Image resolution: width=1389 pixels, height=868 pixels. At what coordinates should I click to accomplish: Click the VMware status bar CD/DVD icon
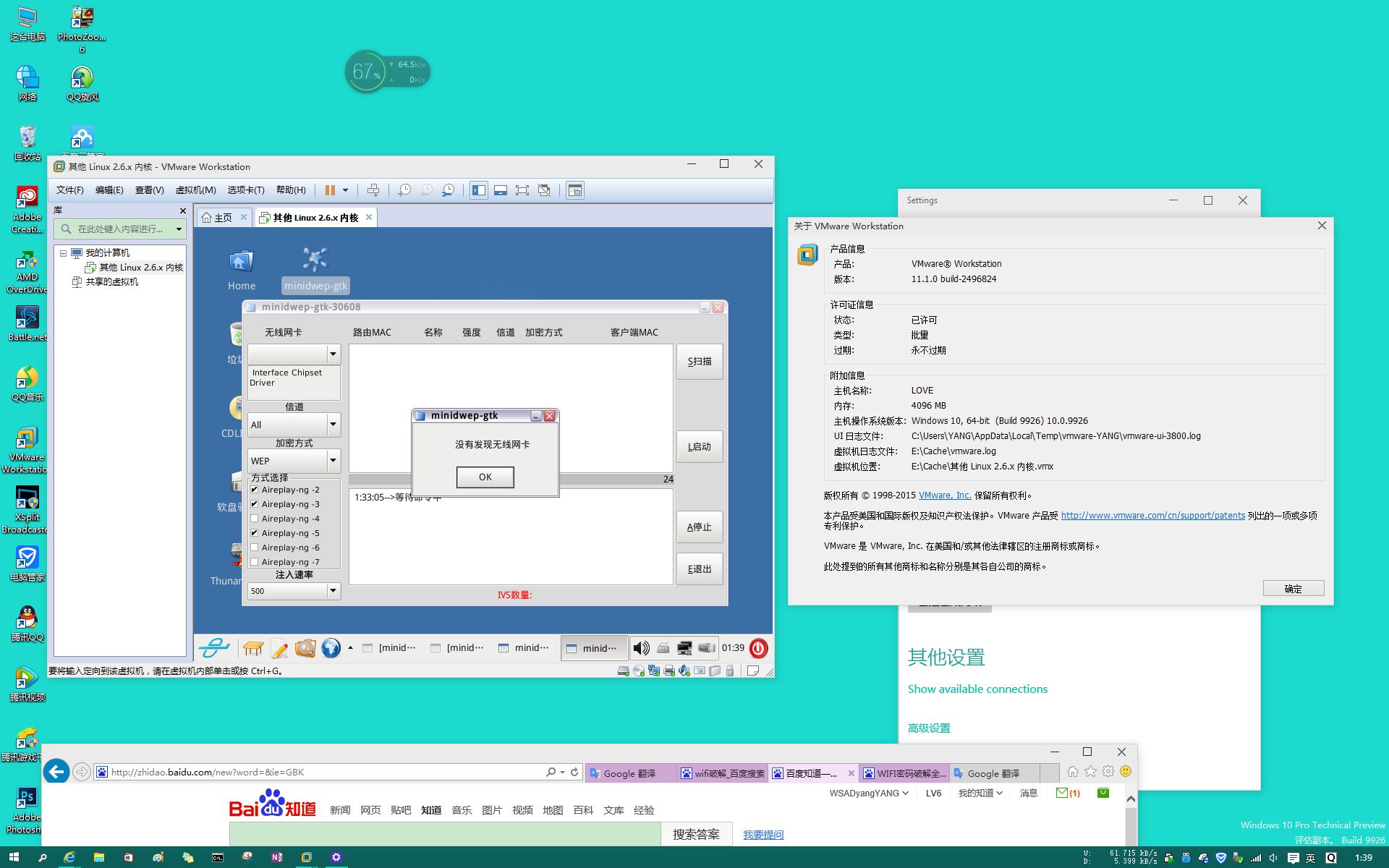639,671
